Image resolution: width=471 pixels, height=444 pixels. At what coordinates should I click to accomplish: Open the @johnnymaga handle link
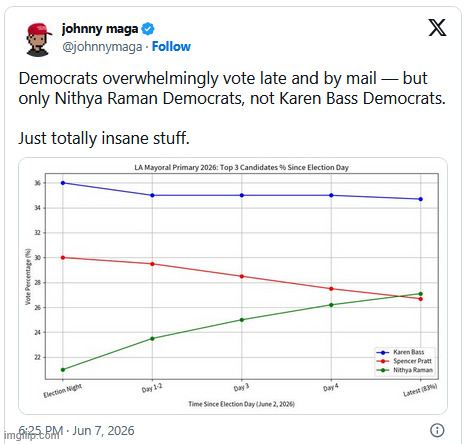[102, 47]
